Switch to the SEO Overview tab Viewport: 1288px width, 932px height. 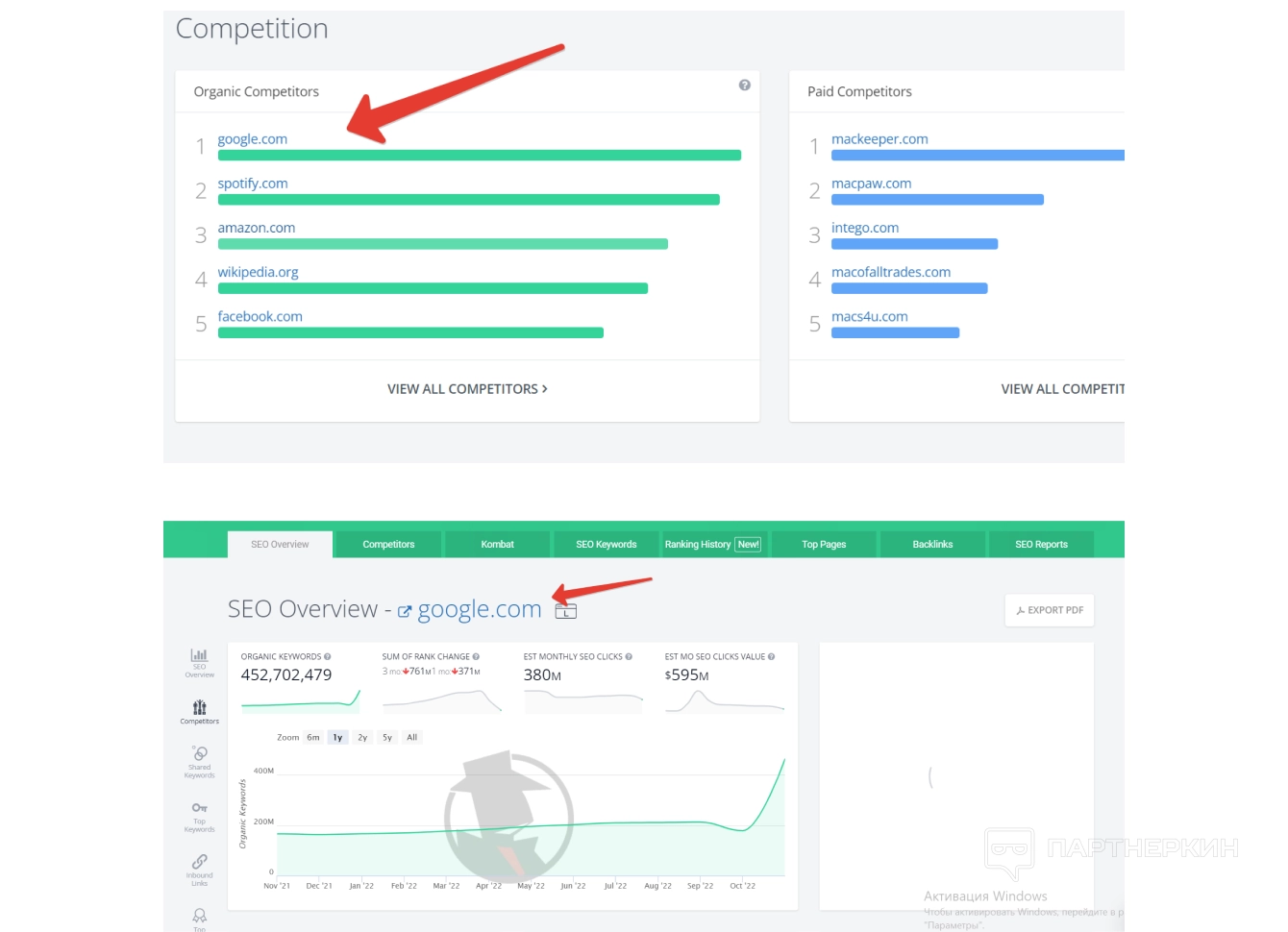pyautogui.click(x=280, y=544)
